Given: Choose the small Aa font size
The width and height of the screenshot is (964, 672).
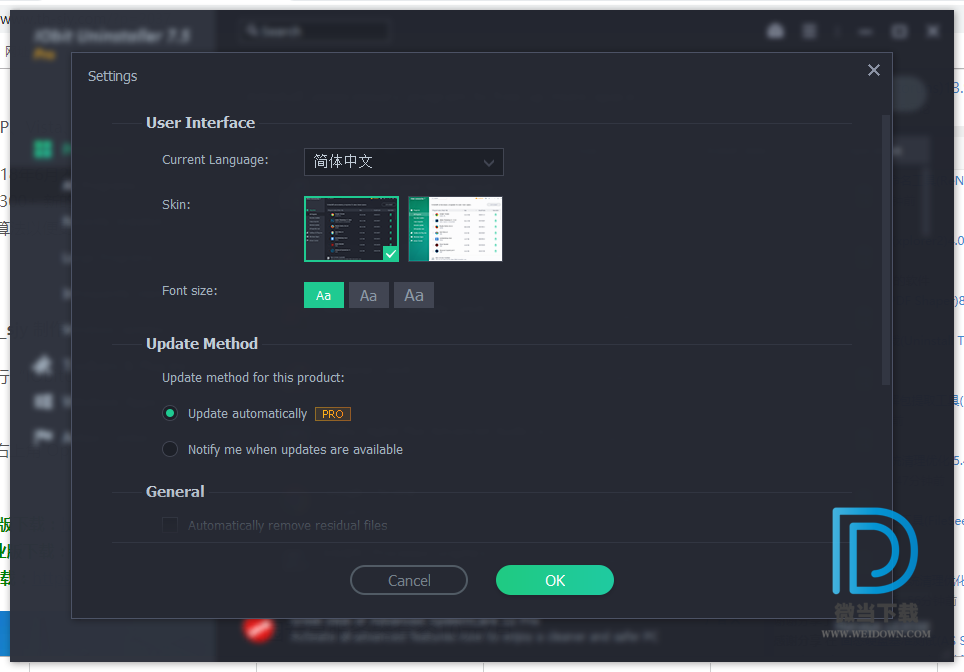Looking at the screenshot, I should (x=323, y=295).
